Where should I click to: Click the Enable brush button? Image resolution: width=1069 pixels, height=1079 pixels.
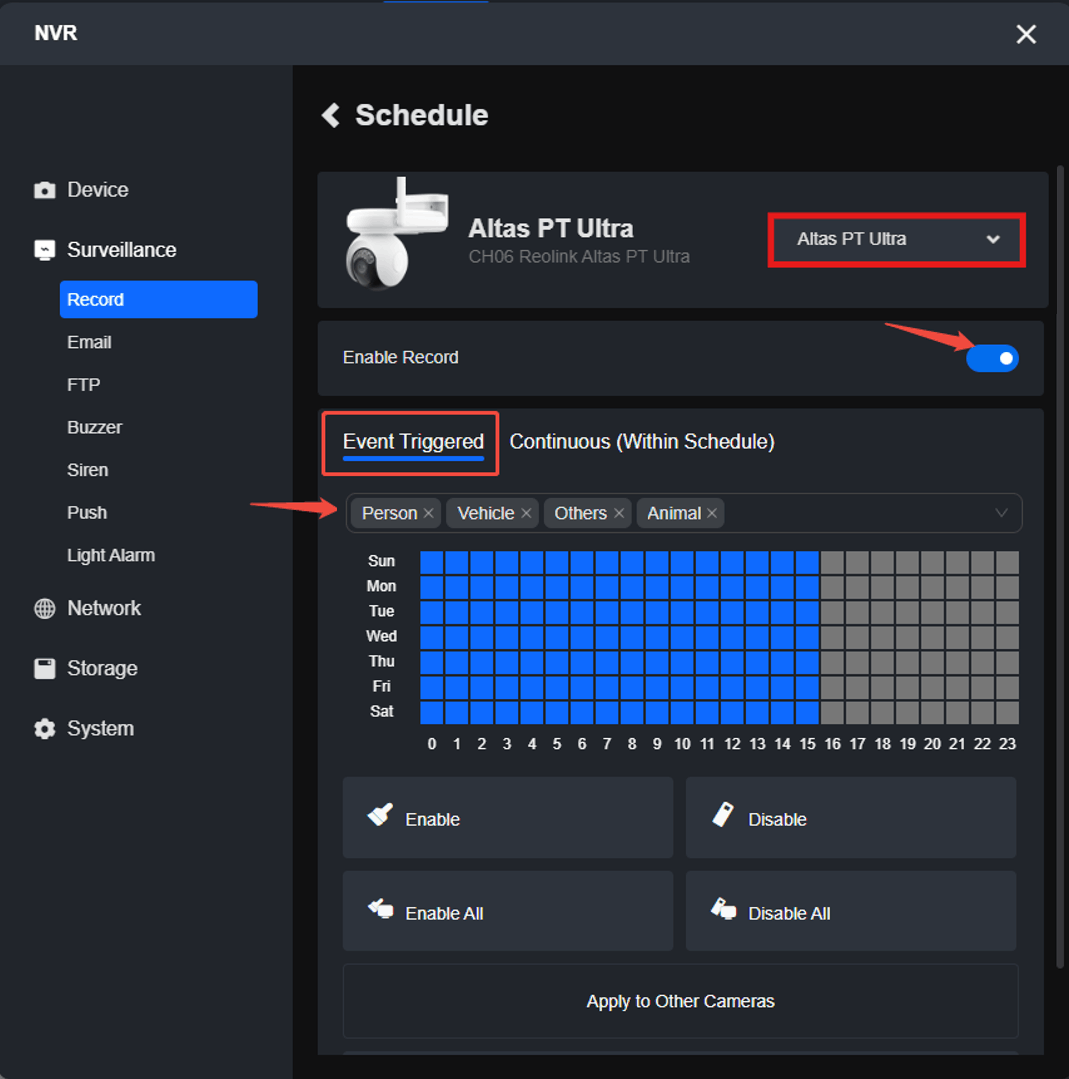click(x=508, y=818)
